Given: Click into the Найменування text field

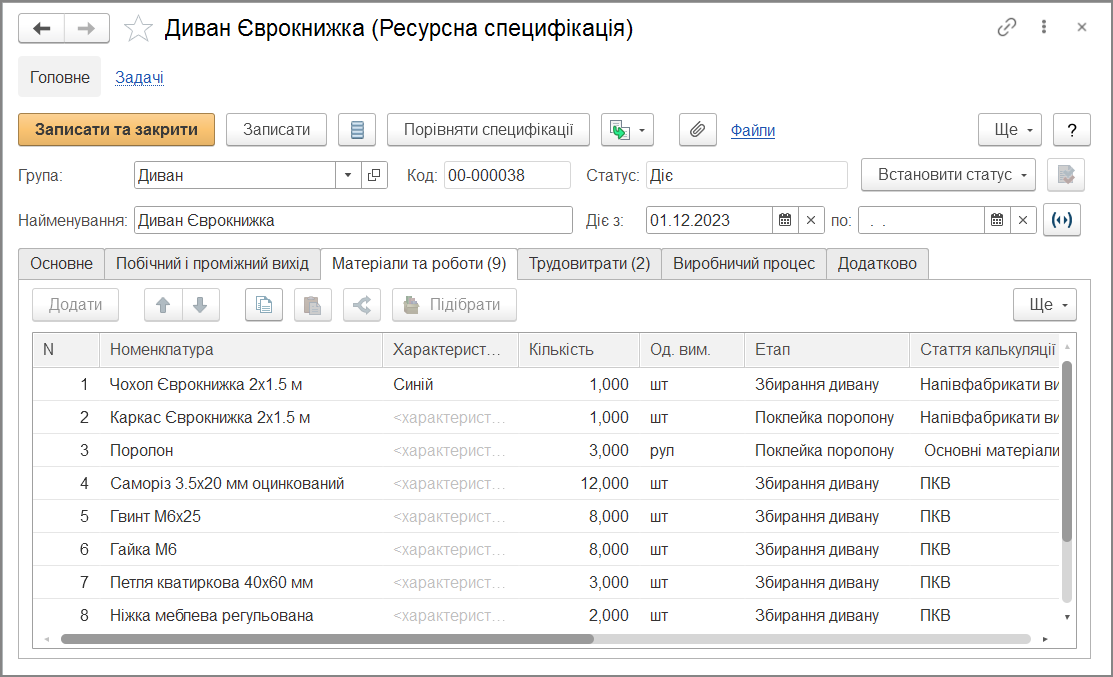Looking at the screenshot, I should (x=352, y=220).
